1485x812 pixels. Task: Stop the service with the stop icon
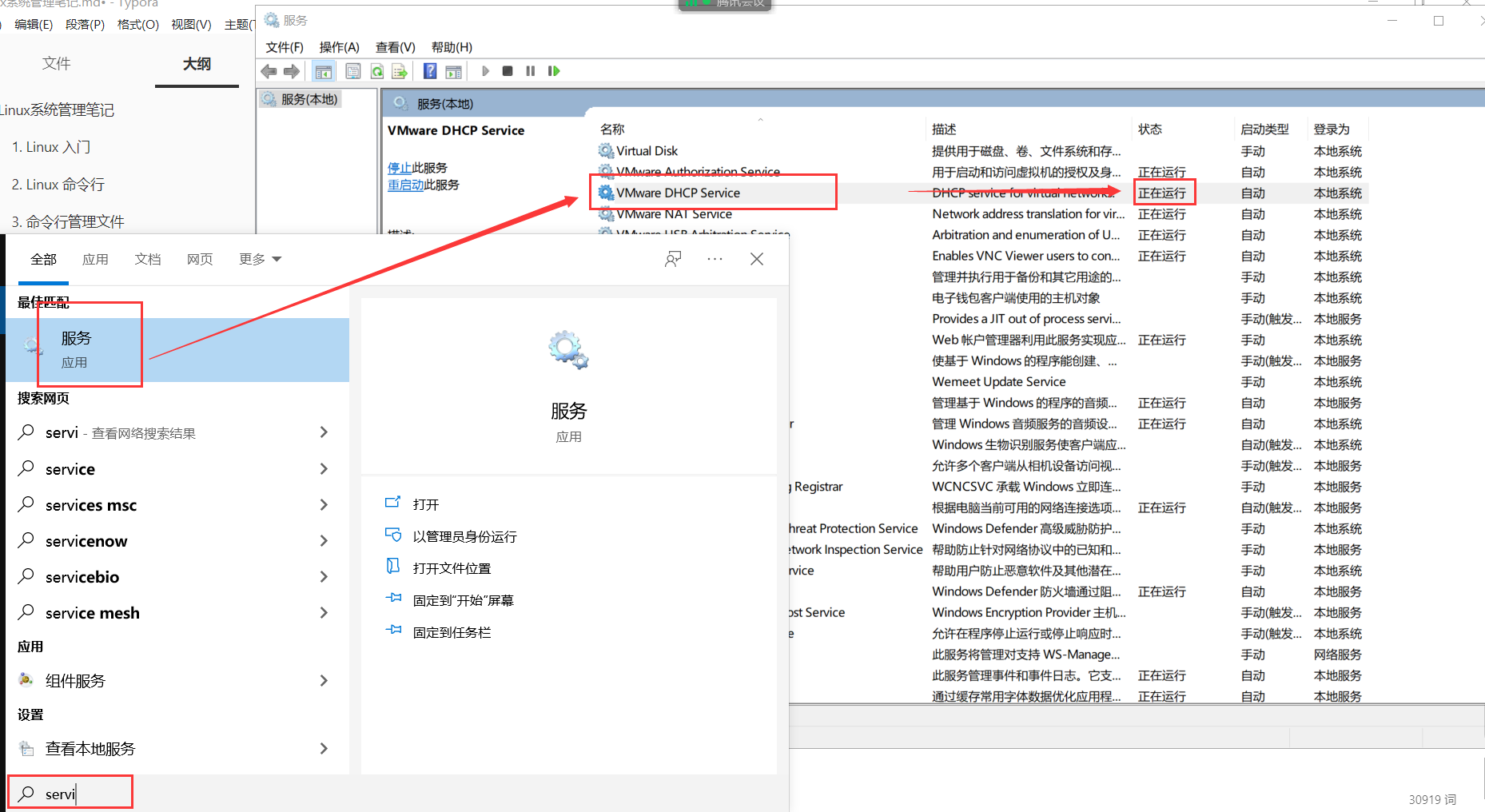pyautogui.click(x=508, y=71)
